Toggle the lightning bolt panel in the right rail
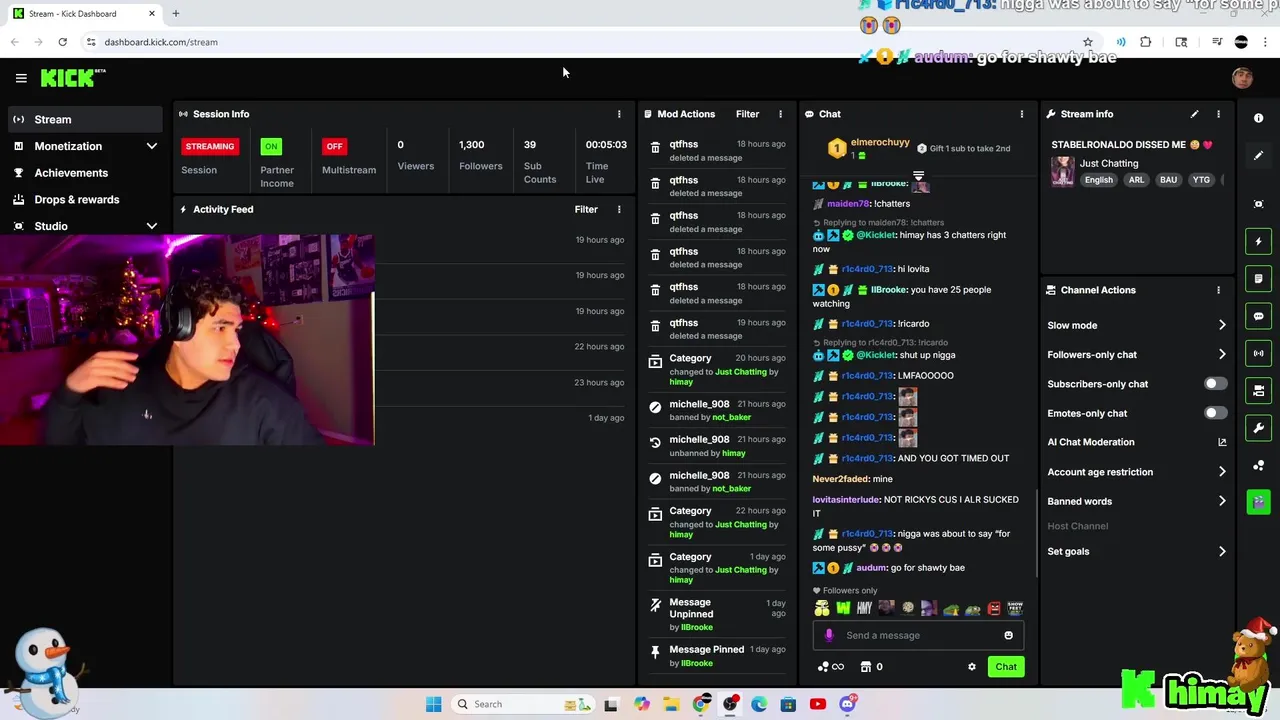1280x720 pixels. tap(1259, 241)
